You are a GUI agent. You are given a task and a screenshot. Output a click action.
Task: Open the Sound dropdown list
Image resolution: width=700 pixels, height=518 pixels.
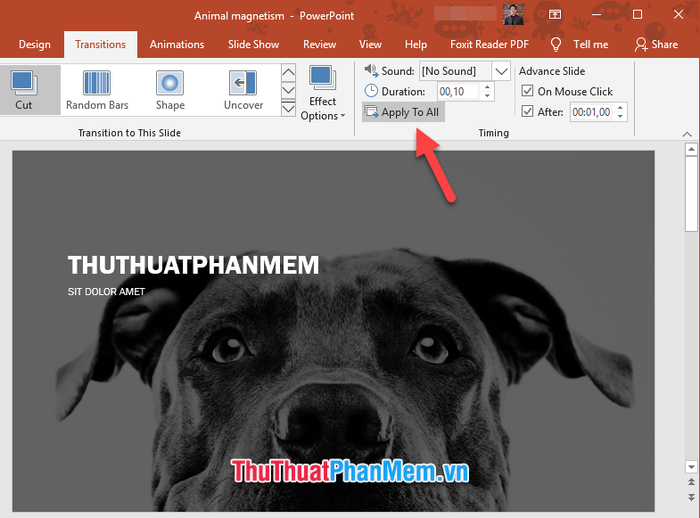coord(501,71)
